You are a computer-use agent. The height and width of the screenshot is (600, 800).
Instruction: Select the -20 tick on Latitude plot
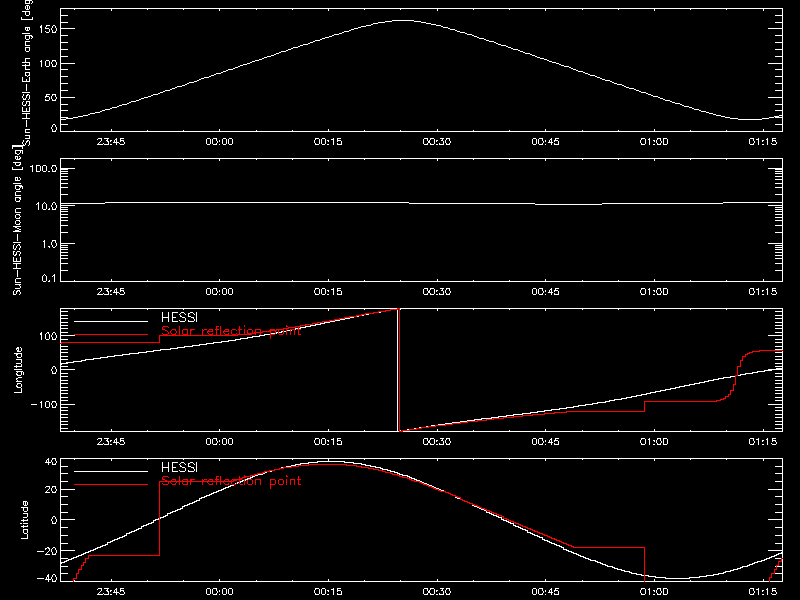tap(46, 551)
